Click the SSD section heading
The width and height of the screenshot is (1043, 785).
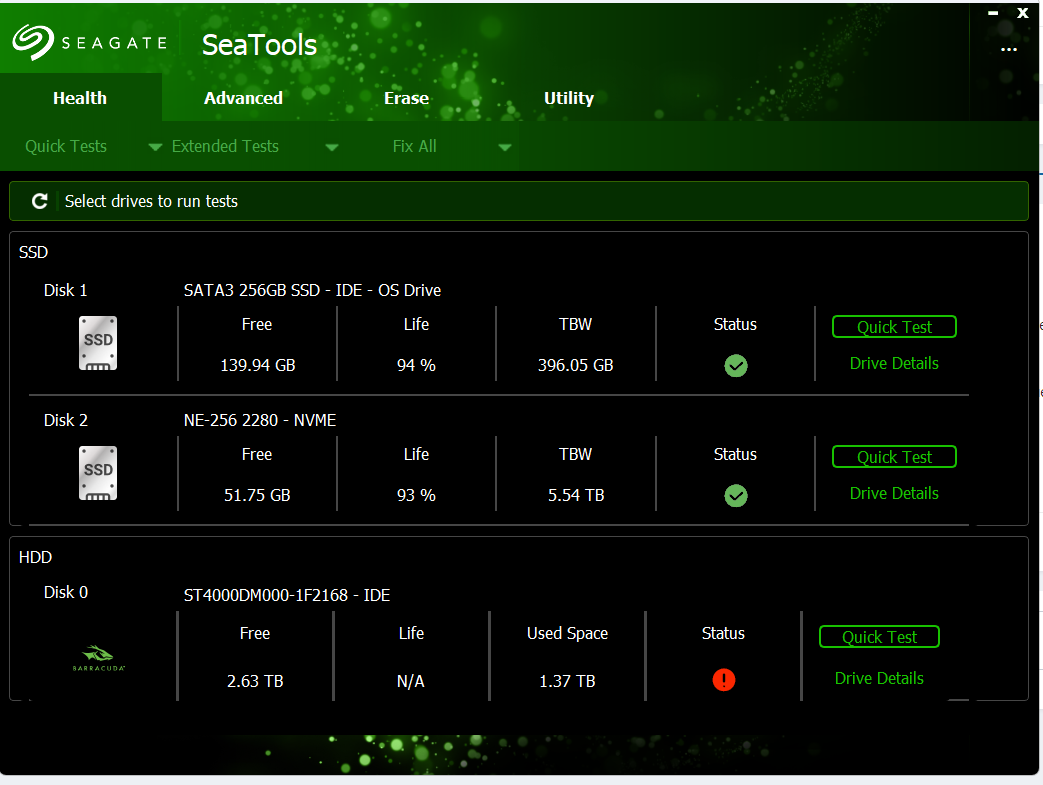point(33,252)
